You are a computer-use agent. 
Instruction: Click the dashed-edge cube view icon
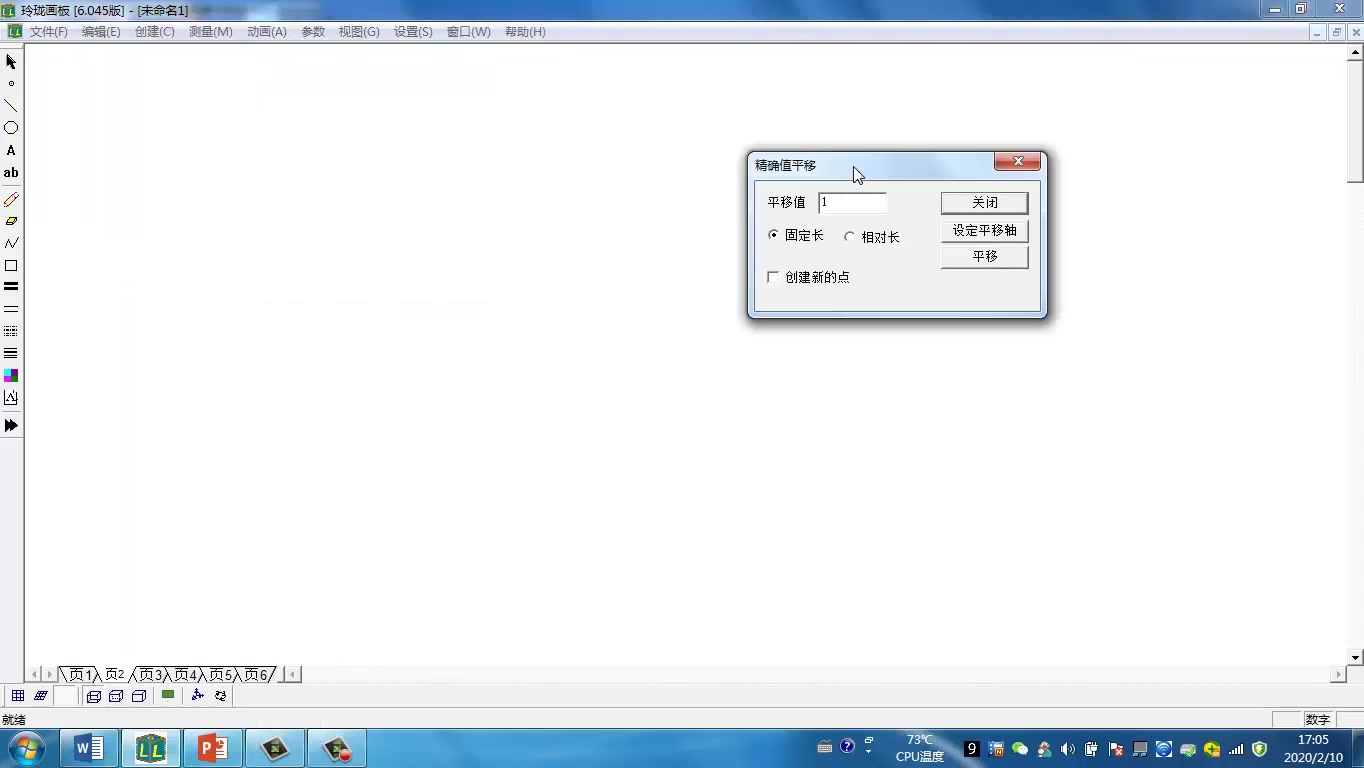pos(116,696)
